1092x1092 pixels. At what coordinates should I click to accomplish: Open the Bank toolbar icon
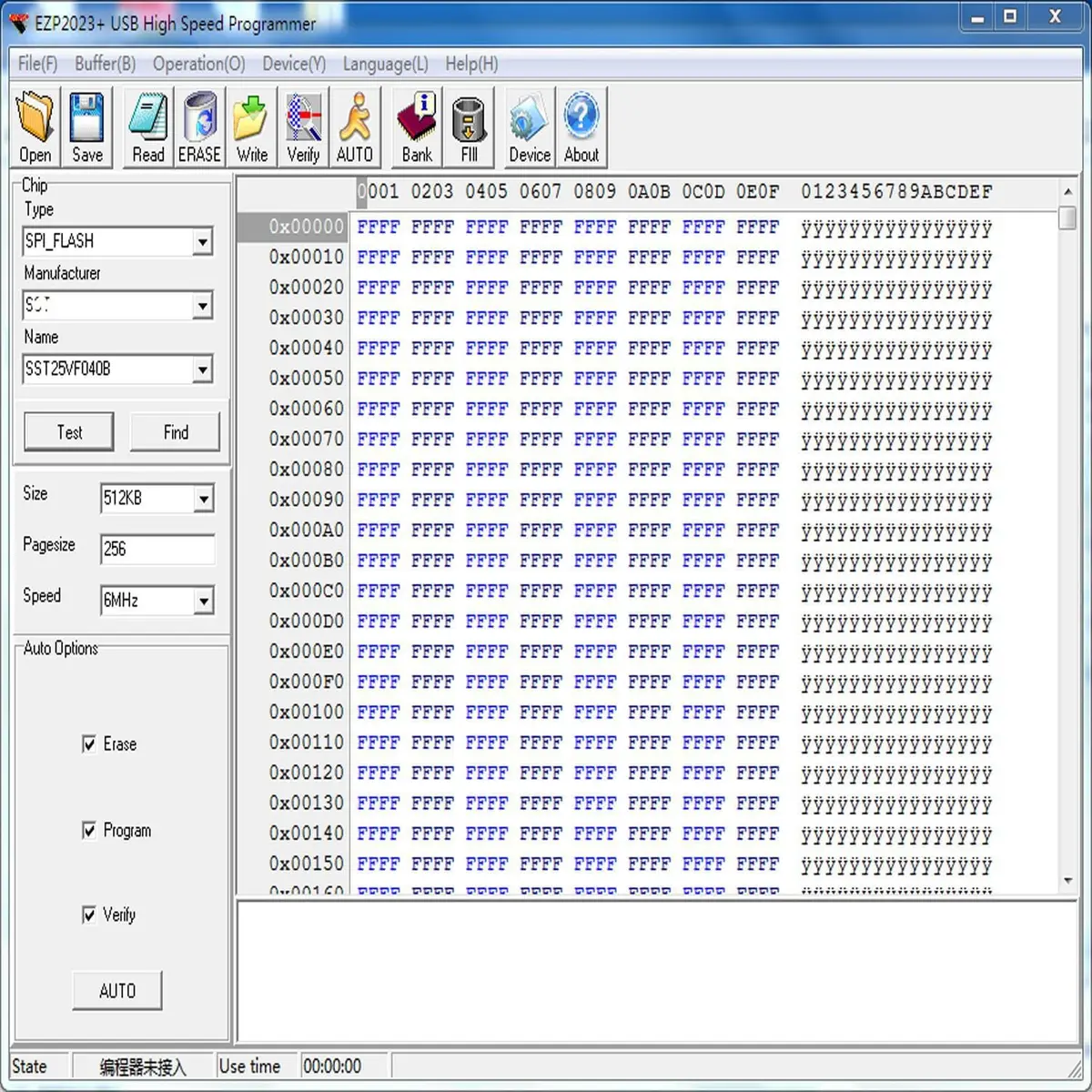pos(417,127)
